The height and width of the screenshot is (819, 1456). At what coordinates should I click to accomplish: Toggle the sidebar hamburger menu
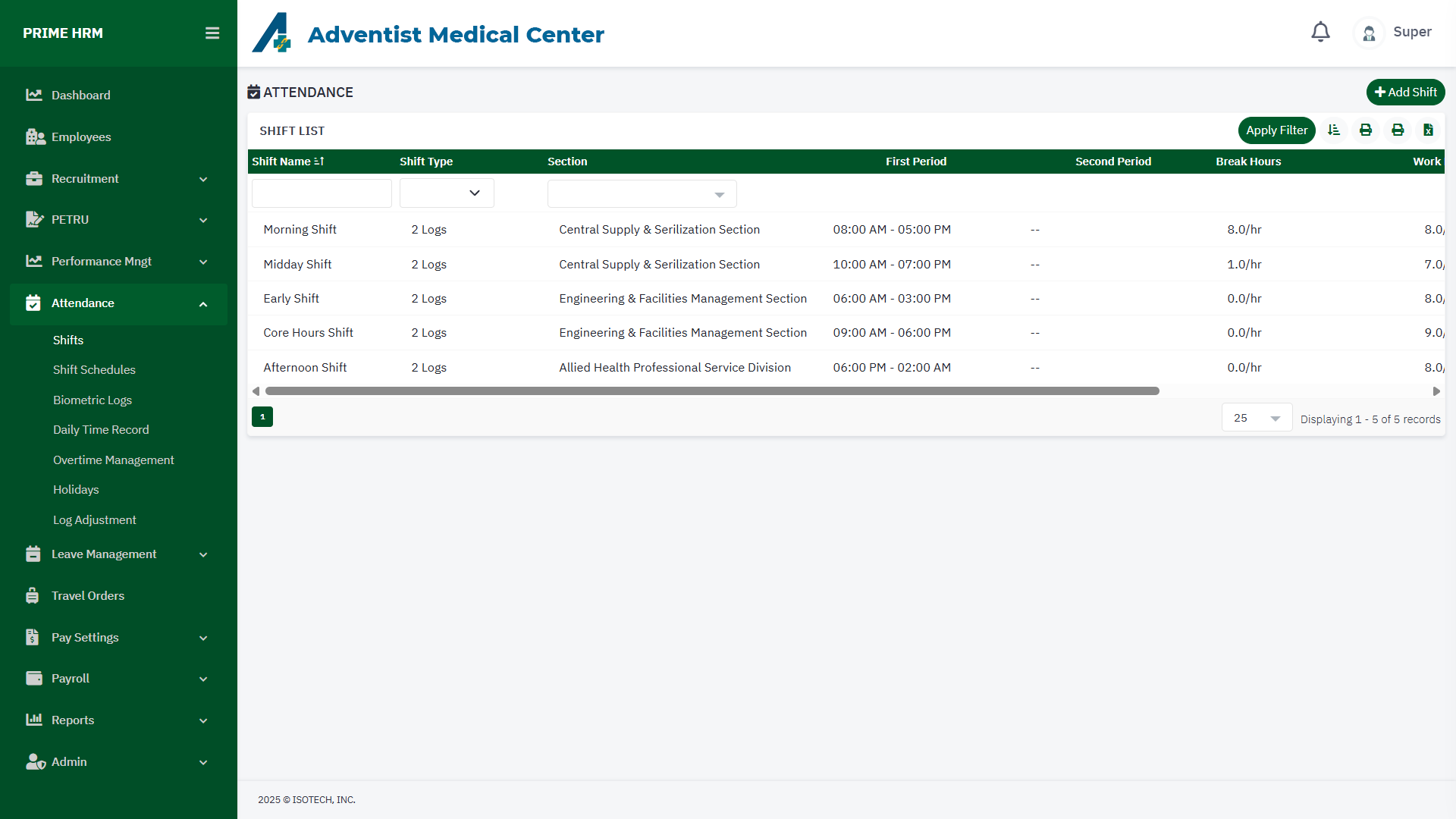coord(212,33)
